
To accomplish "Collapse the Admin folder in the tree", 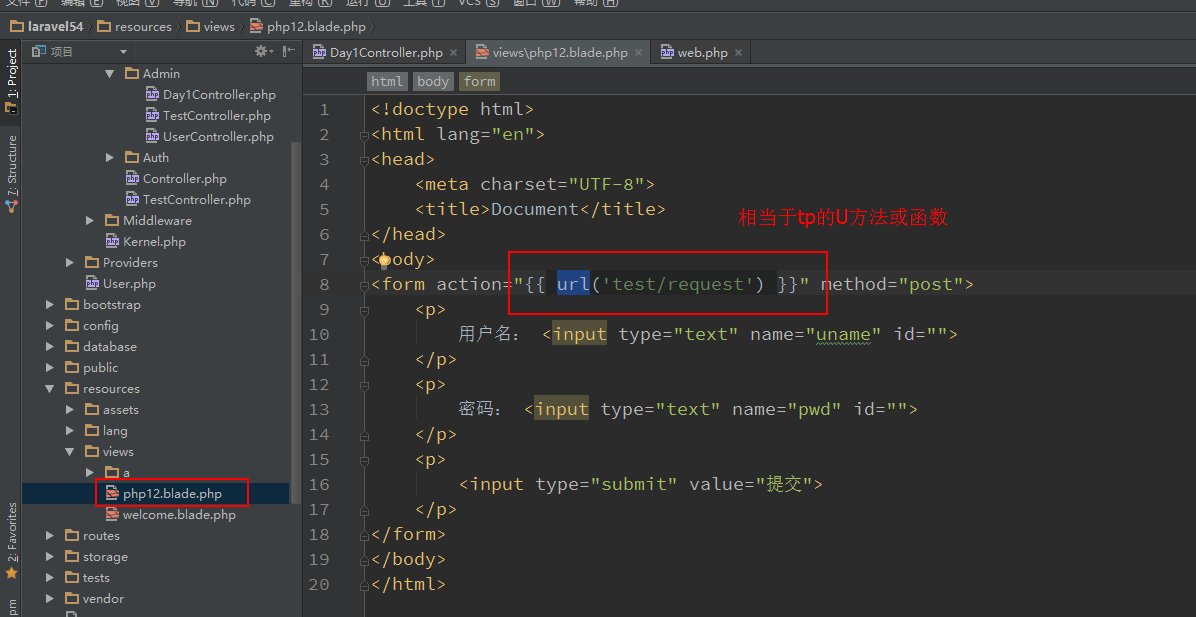I will (110, 74).
